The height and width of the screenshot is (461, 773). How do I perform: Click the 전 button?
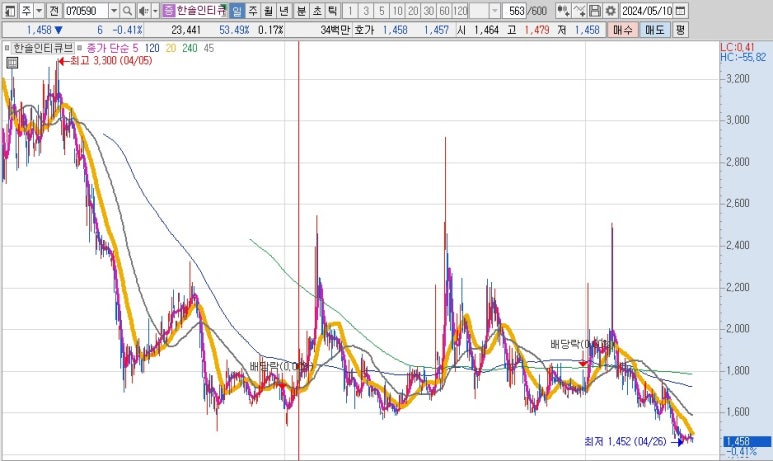pyautogui.click(x=54, y=10)
